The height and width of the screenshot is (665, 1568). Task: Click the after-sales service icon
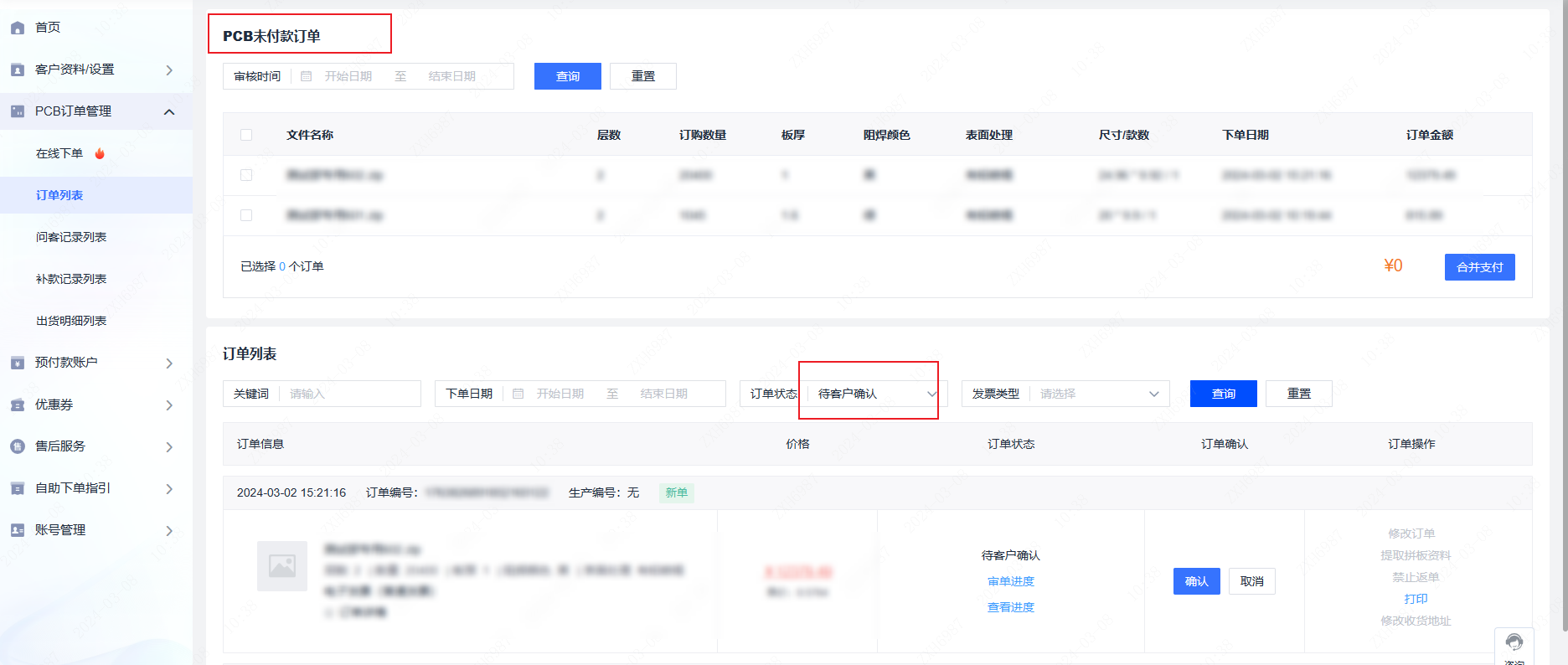18,446
